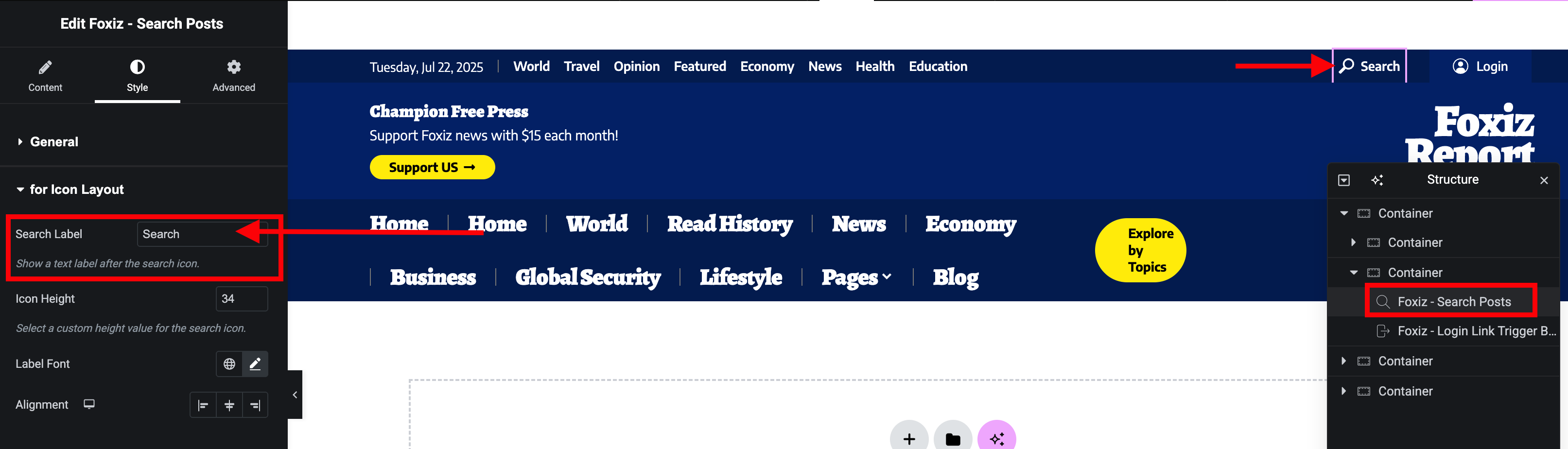Click the Search Posts magnifier icon in Structure

click(1382, 302)
